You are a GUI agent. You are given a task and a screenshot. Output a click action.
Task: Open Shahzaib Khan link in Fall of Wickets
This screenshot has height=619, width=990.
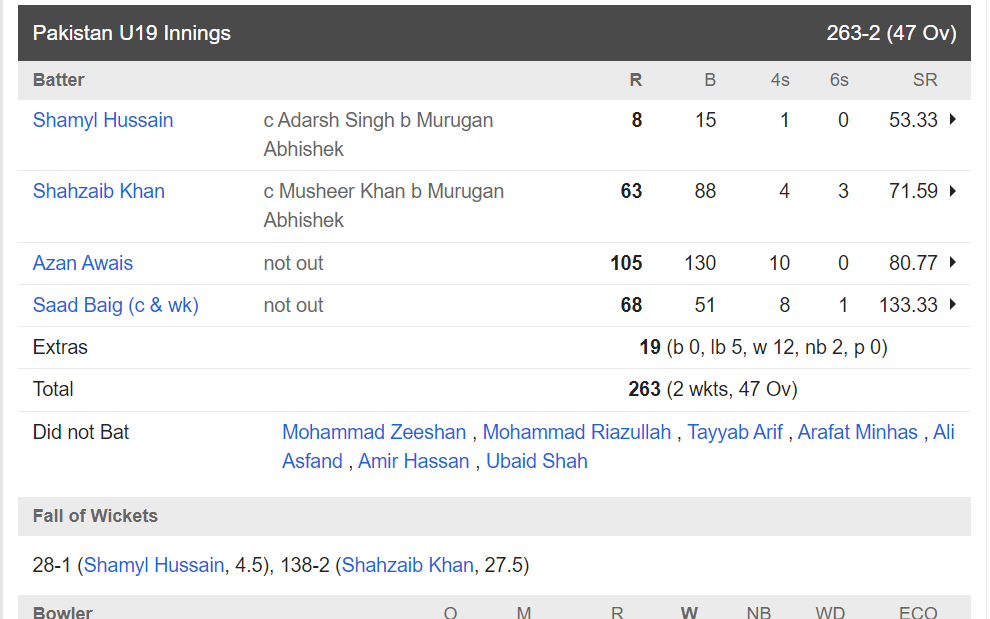pyautogui.click(x=407, y=565)
